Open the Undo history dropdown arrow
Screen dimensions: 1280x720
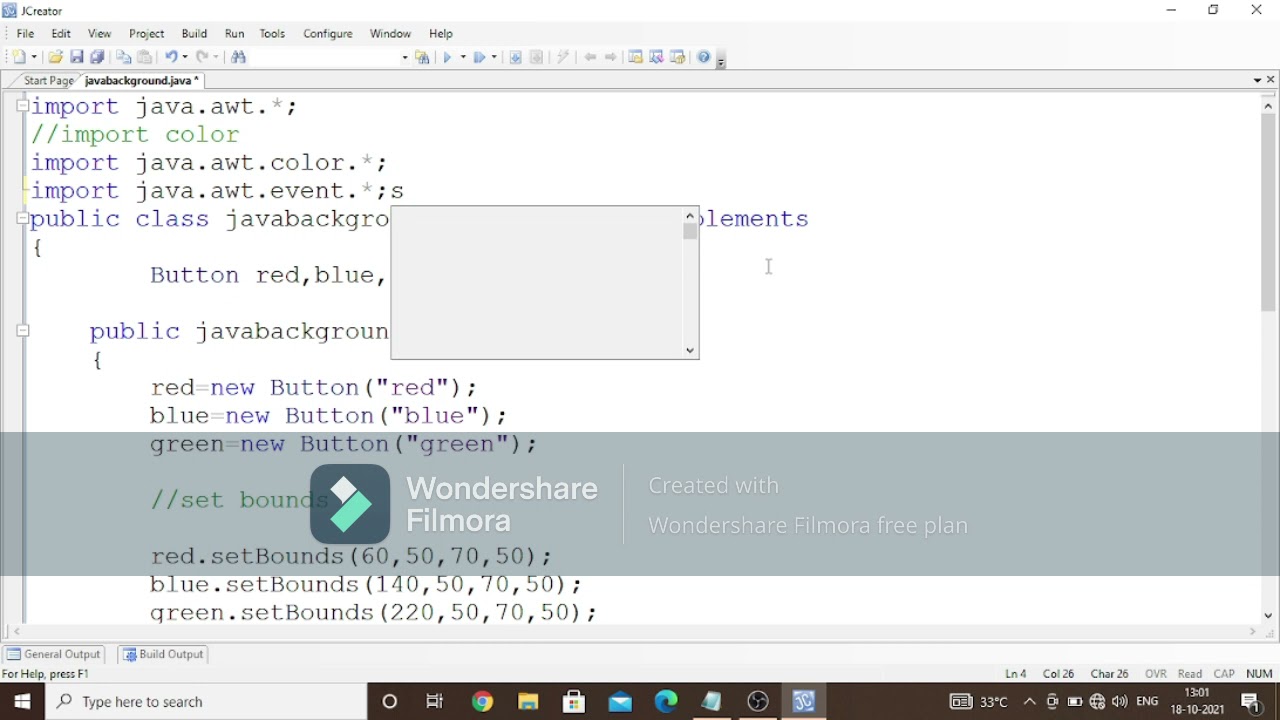coord(184,57)
